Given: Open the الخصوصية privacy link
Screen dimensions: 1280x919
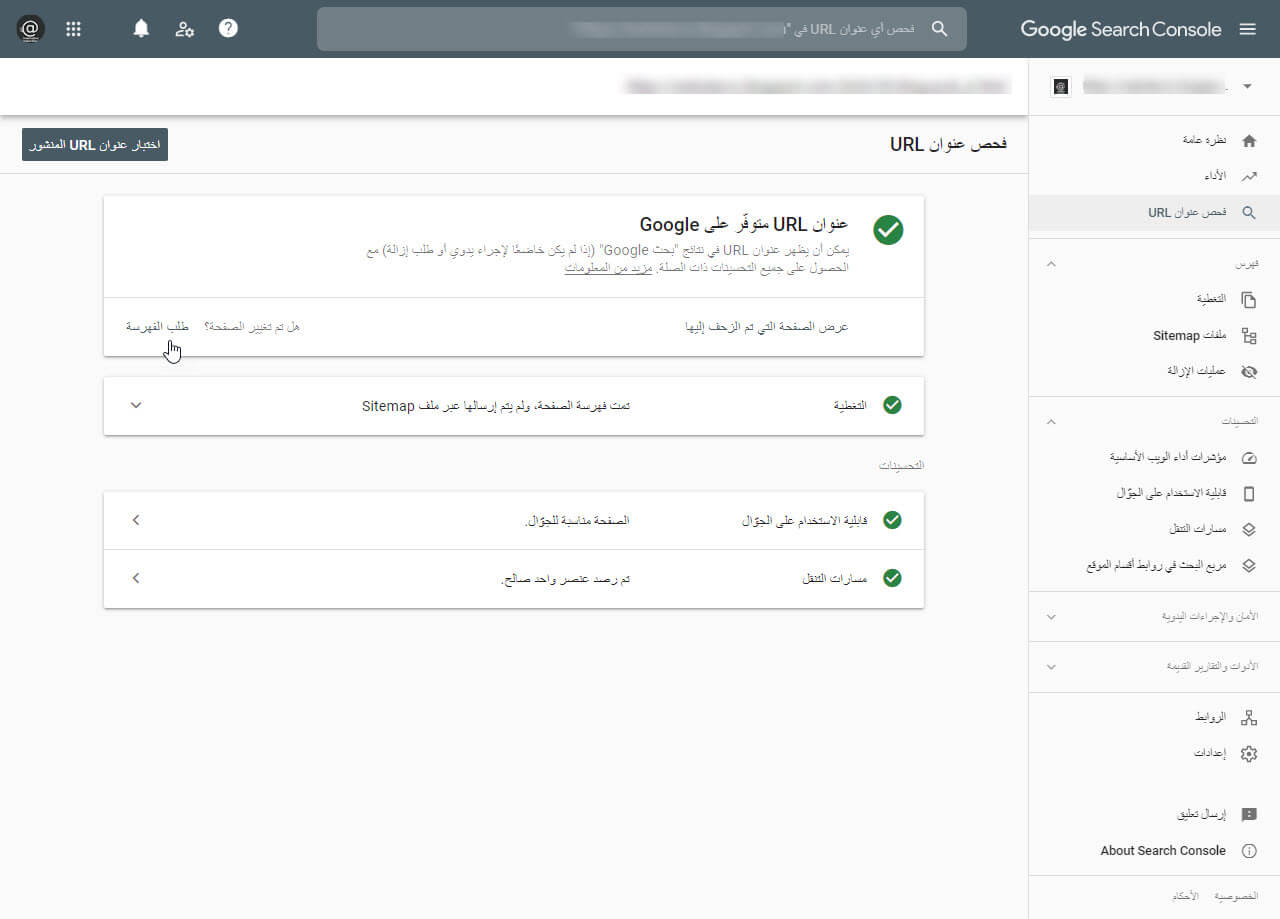Looking at the screenshot, I should pos(1236,896).
